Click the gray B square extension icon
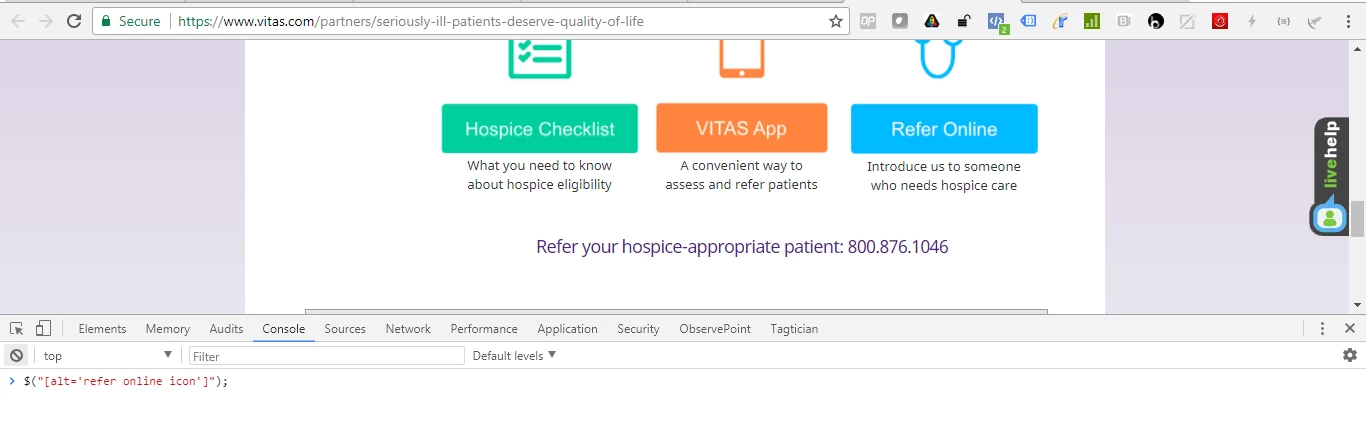 (1124, 20)
